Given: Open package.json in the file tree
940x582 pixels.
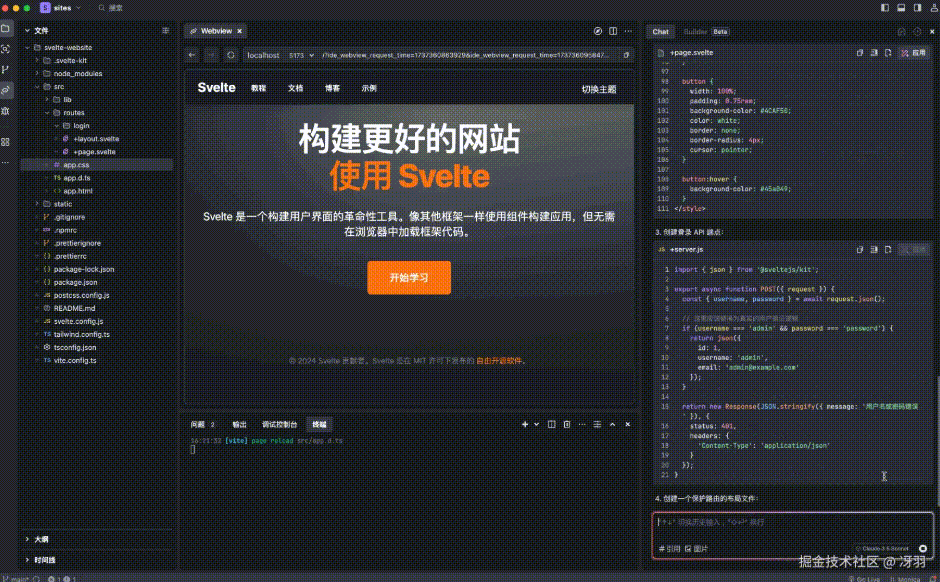Looking at the screenshot, I should [x=76, y=282].
